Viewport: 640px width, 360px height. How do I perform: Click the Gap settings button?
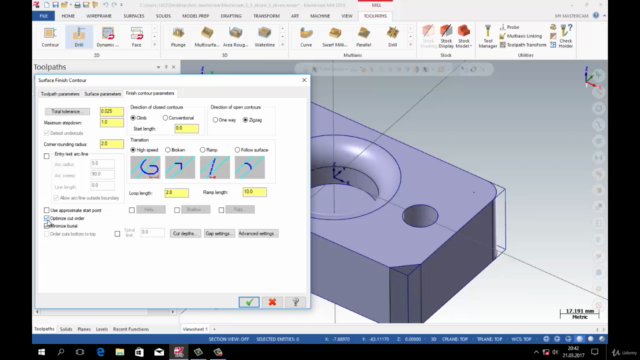click(x=219, y=233)
